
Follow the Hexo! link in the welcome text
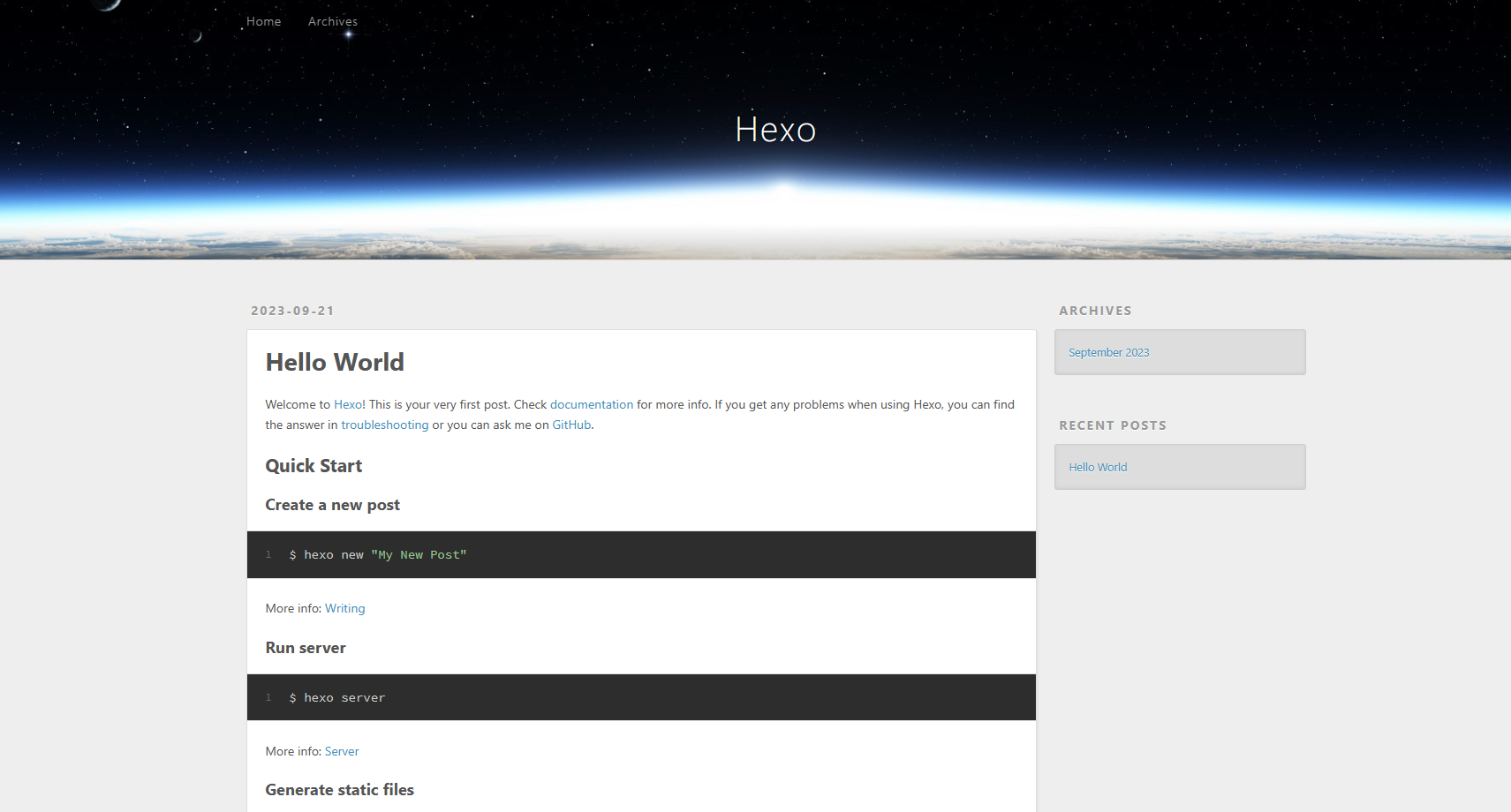point(350,404)
